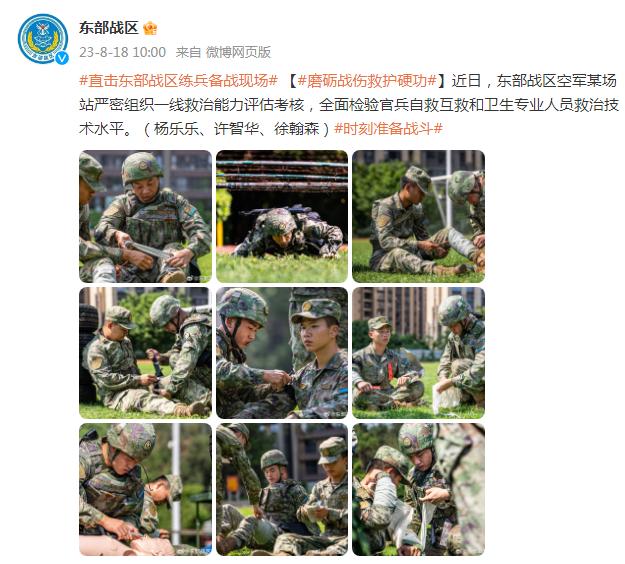Open photo of soldier crawling under wire

(x=282, y=216)
